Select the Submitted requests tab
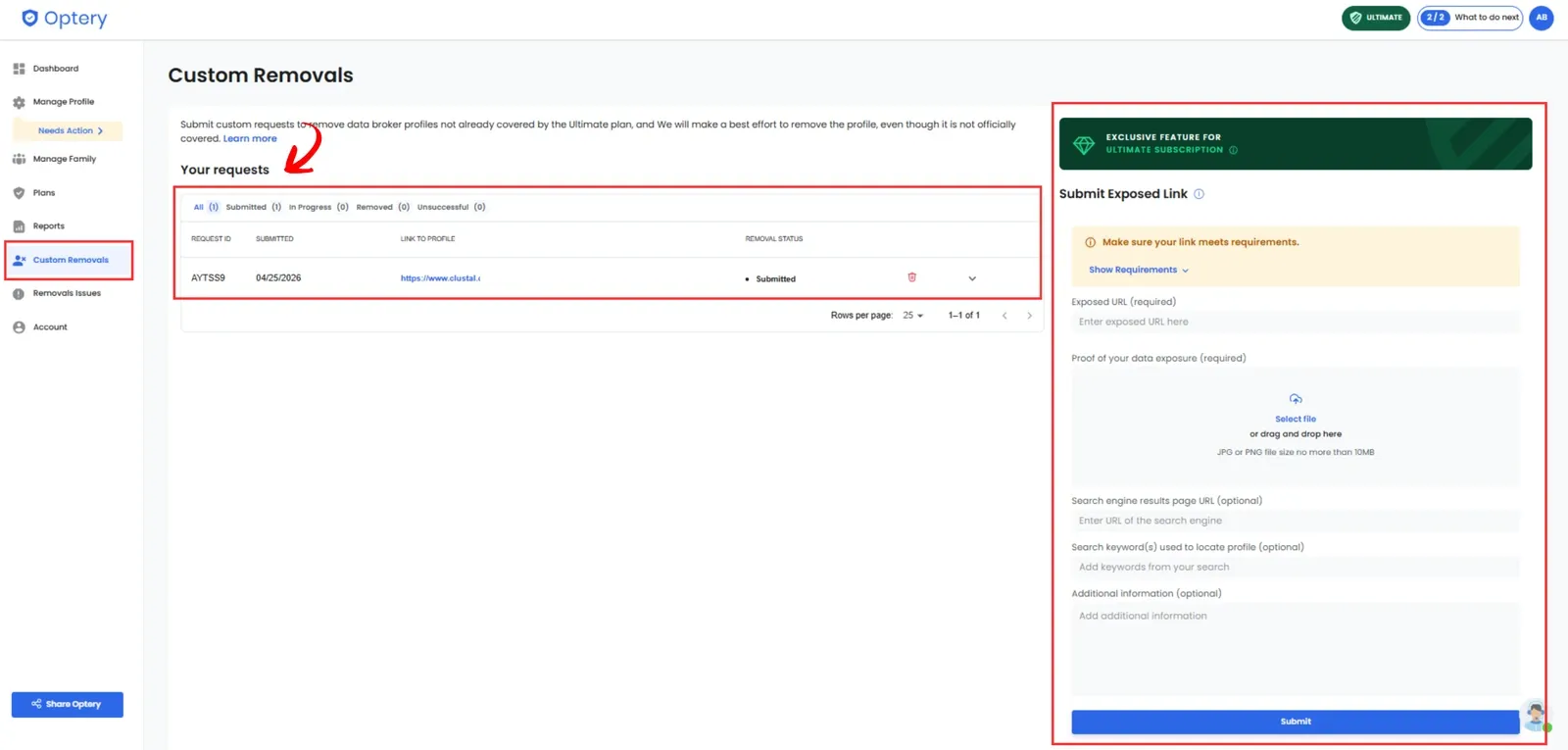The width and height of the screenshot is (1568, 750). click(x=254, y=207)
